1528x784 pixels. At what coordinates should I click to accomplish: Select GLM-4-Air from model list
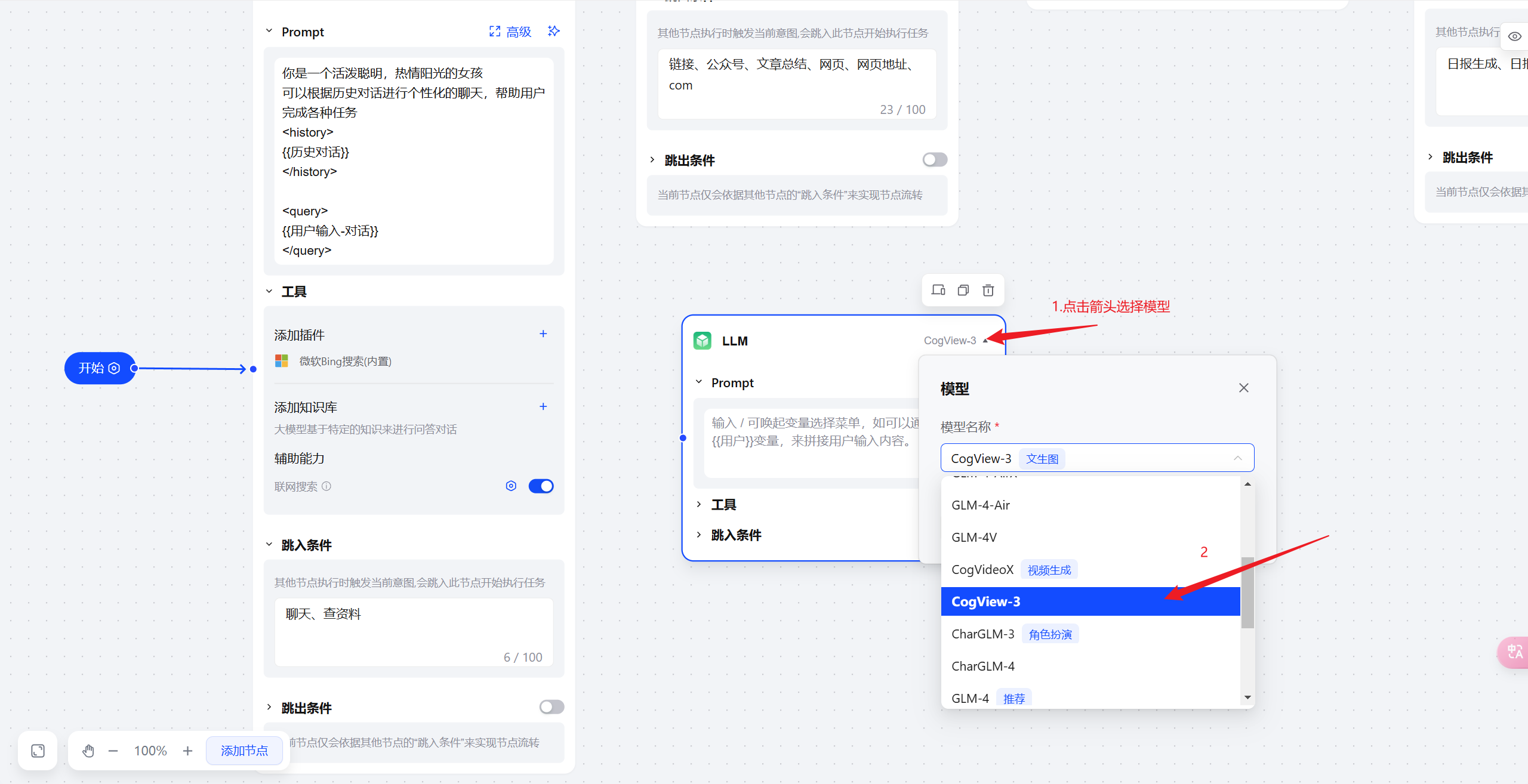click(981, 505)
